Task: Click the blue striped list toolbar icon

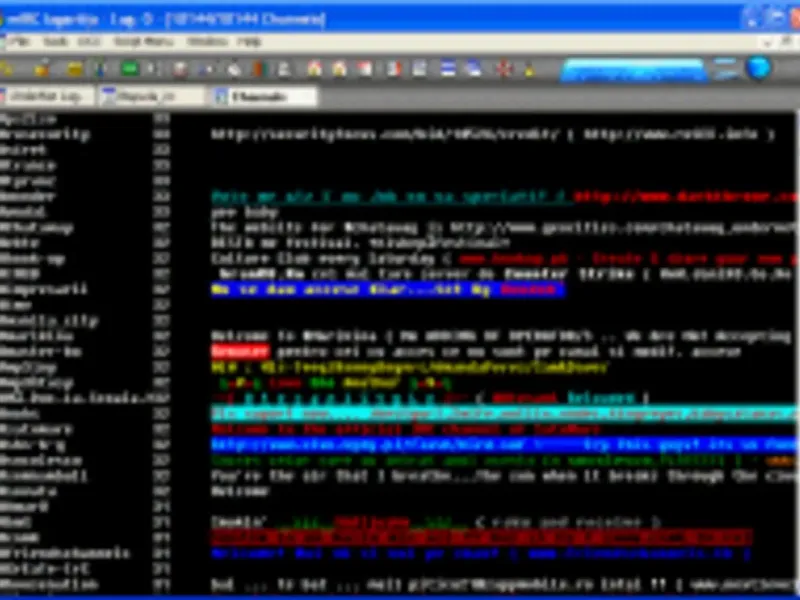Action: [448, 68]
